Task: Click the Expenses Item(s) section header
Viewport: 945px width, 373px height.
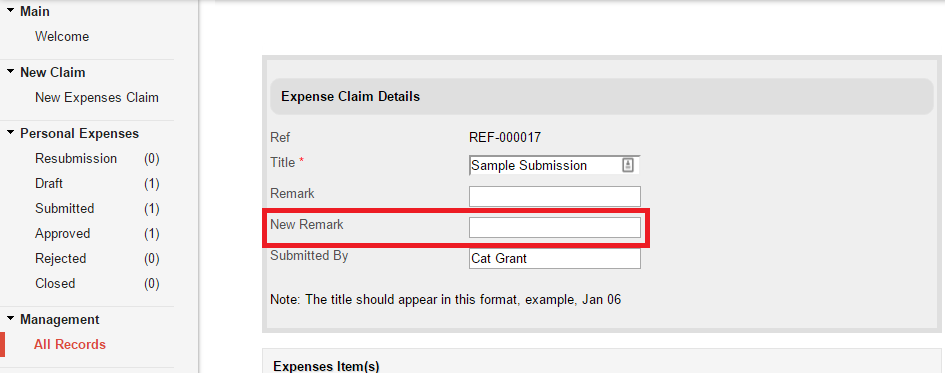Action: [x=601, y=363]
